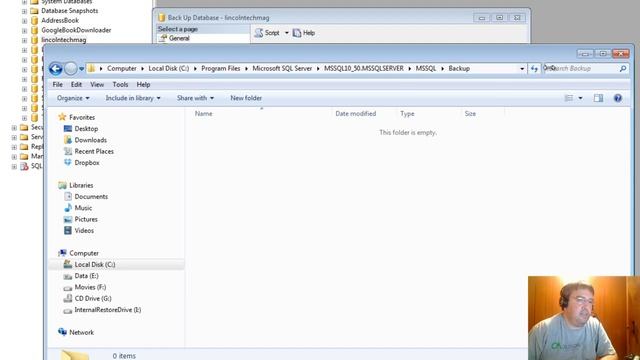Select Computer in the address breadcrumb

122,69
